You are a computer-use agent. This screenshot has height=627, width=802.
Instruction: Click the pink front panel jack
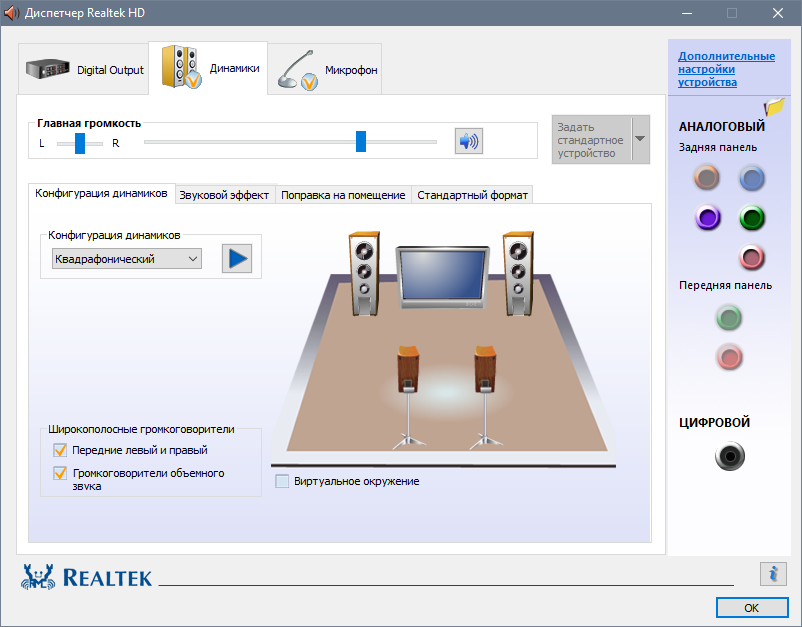[x=729, y=356]
